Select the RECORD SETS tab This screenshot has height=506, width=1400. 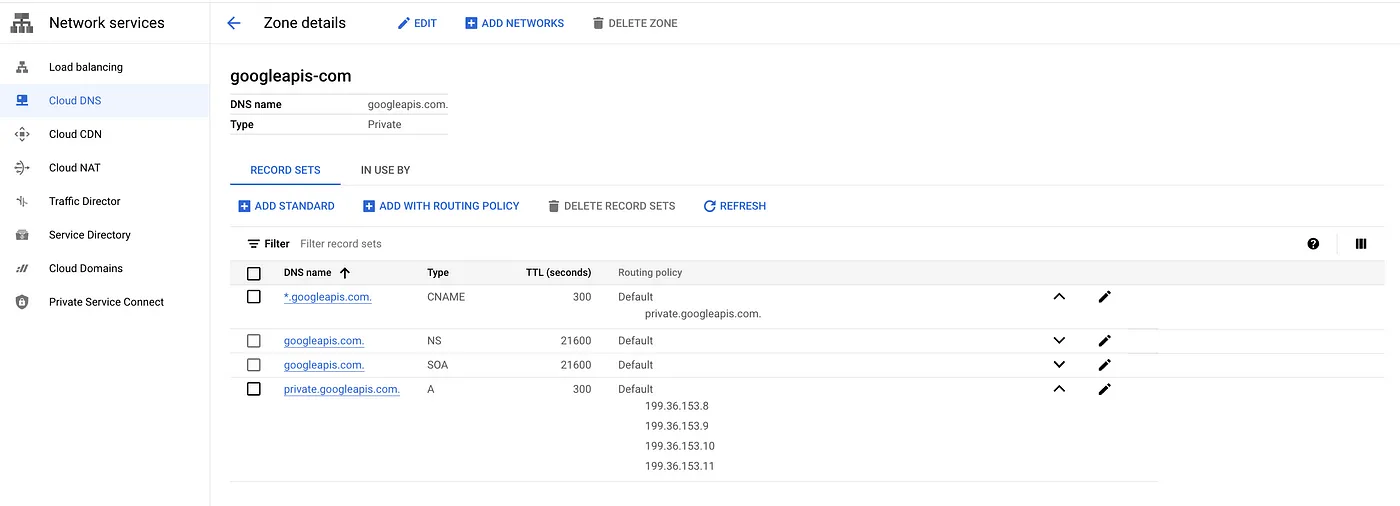coord(285,171)
